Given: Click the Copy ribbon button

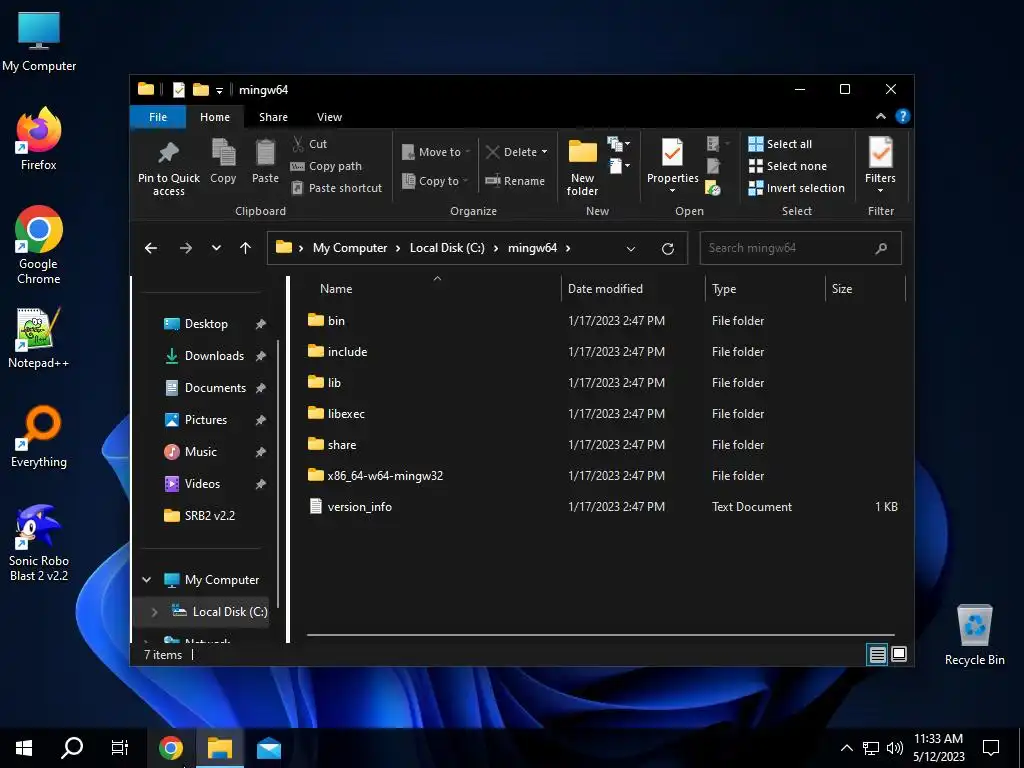Looking at the screenshot, I should pyautogui.click(x=223, y=162).
